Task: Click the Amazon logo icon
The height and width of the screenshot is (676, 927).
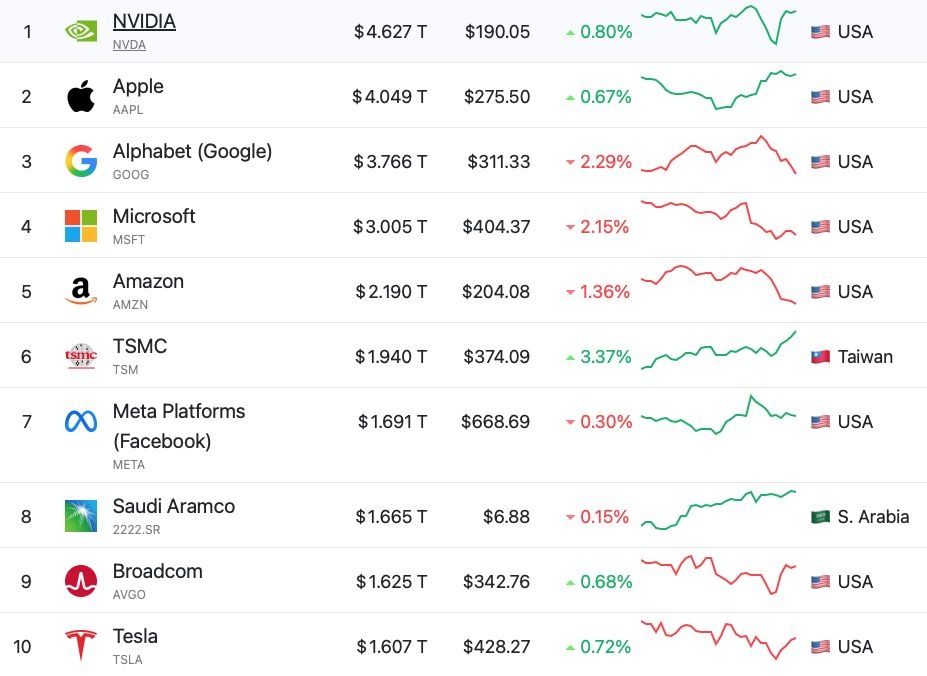Action: [x=81, y=291]
